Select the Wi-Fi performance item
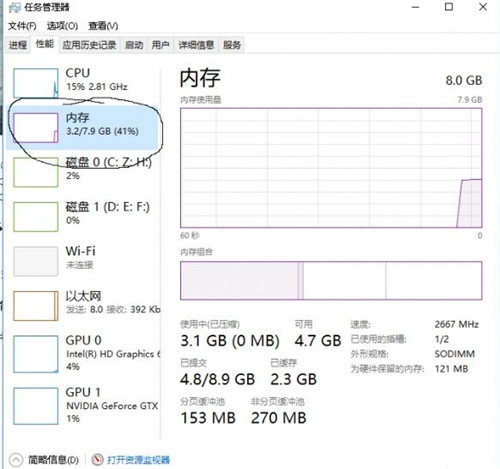This screenshot has width=500, height=469. pyautogui.click(x=82, y=261)
